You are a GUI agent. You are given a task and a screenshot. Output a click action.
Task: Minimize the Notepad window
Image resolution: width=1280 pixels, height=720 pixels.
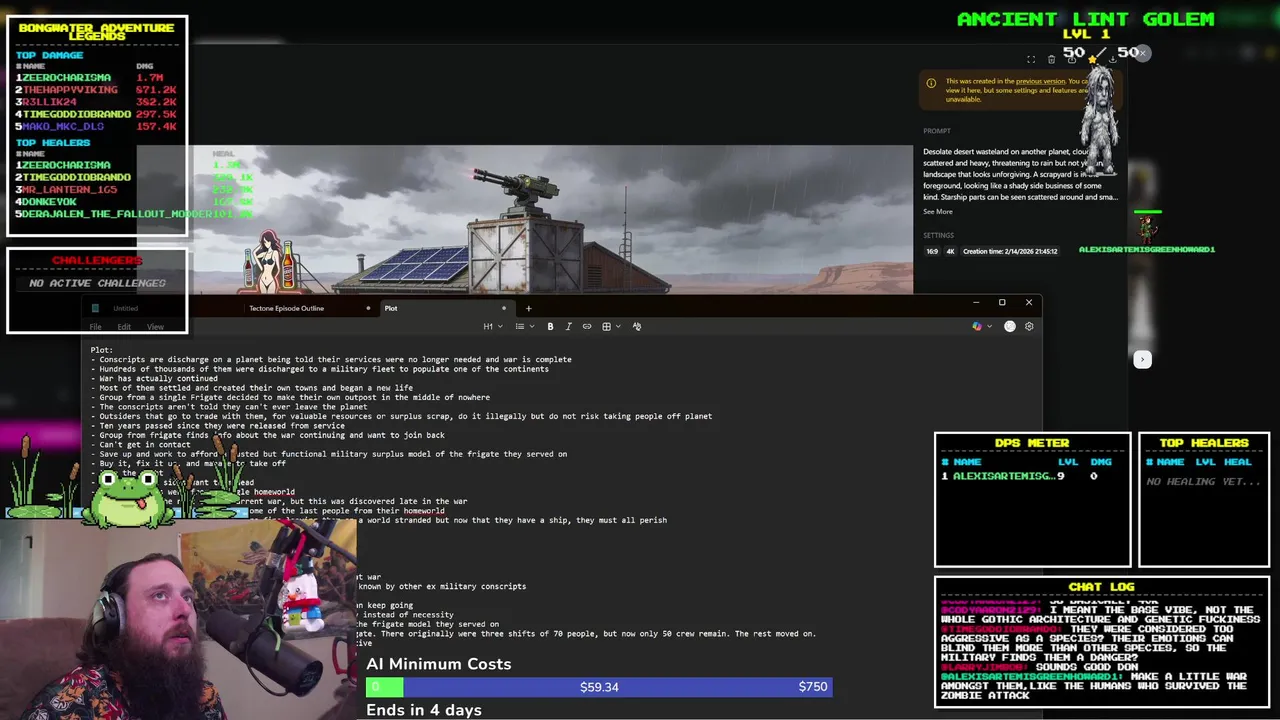[975, 302]
